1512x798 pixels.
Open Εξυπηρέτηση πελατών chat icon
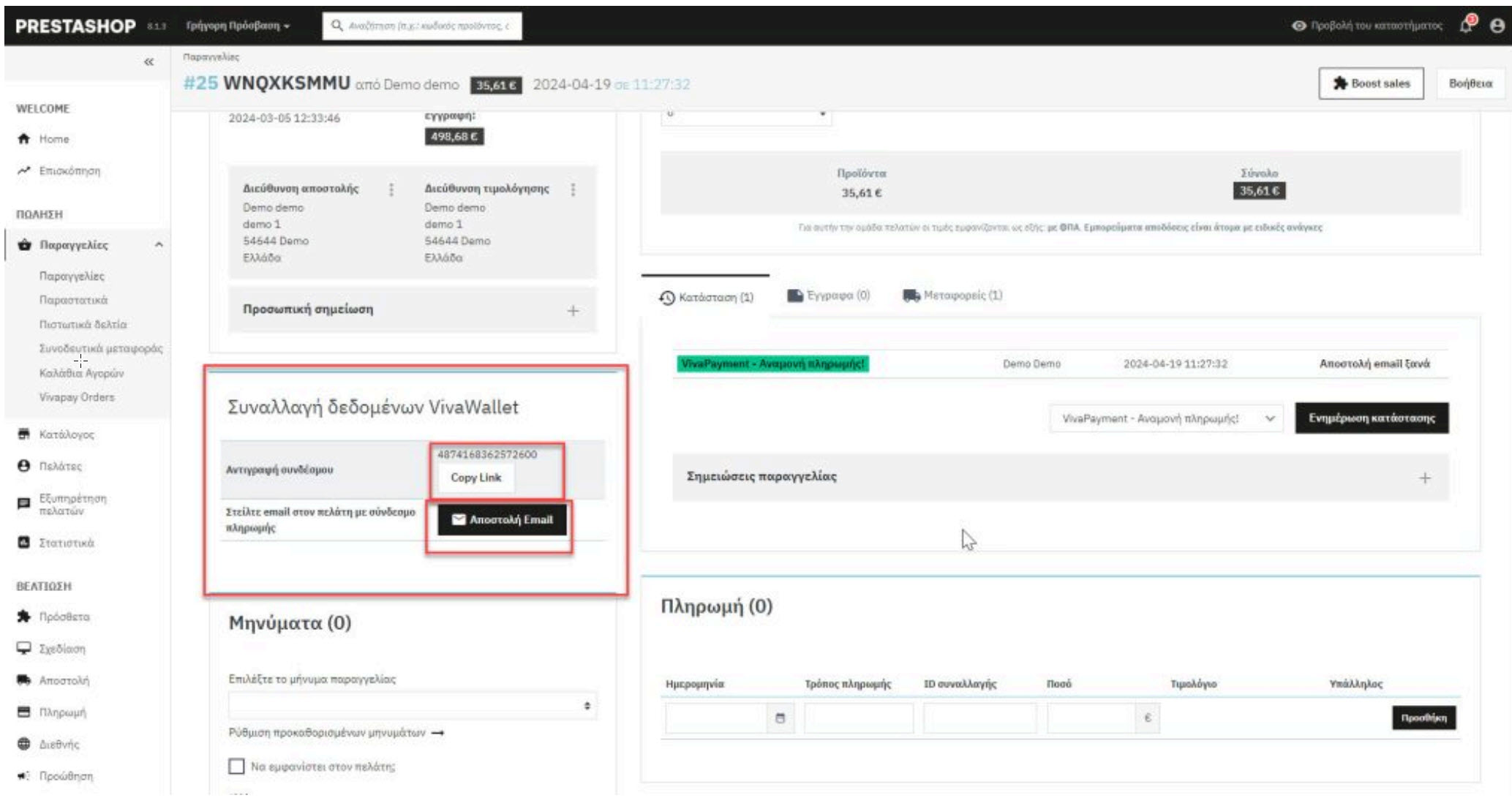pyautogui.click(x=24, y=504)
